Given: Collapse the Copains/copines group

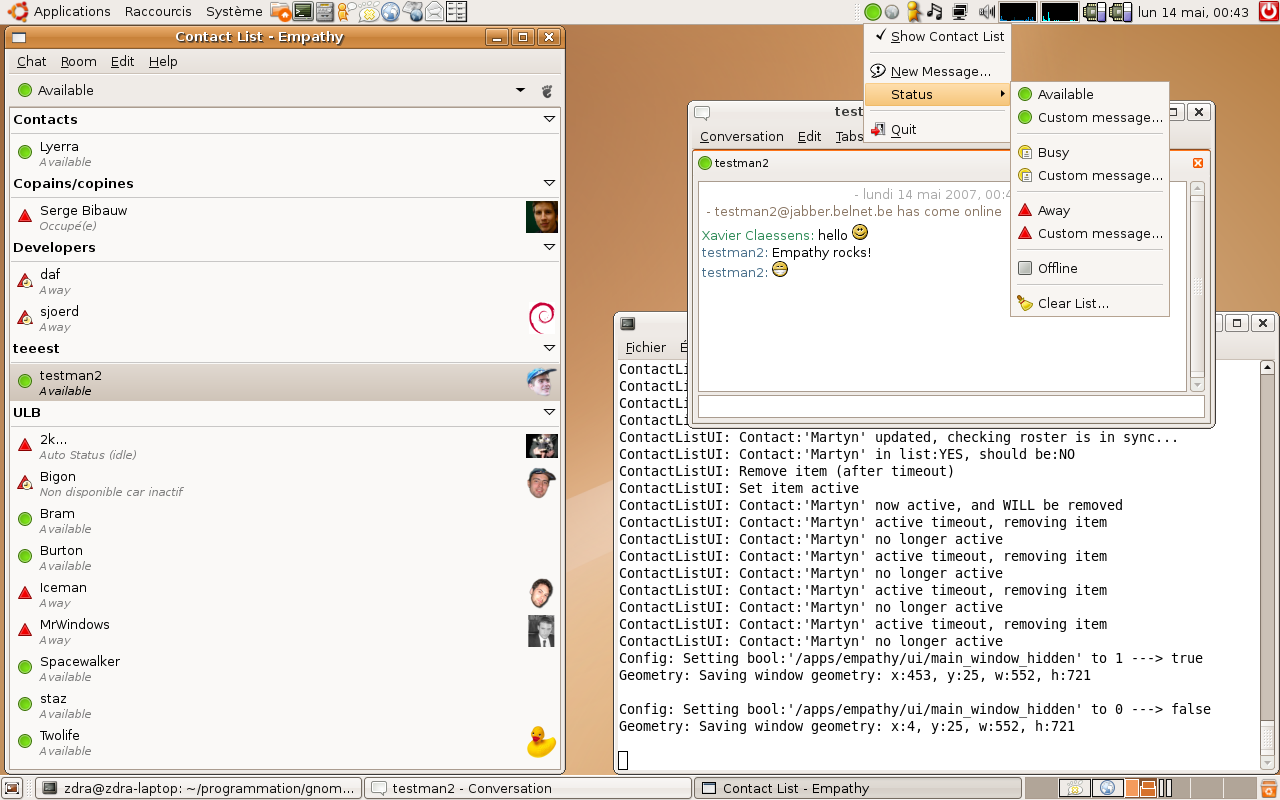Looking at the screenshot, I should pyautogui.click(x=549, y=183).
